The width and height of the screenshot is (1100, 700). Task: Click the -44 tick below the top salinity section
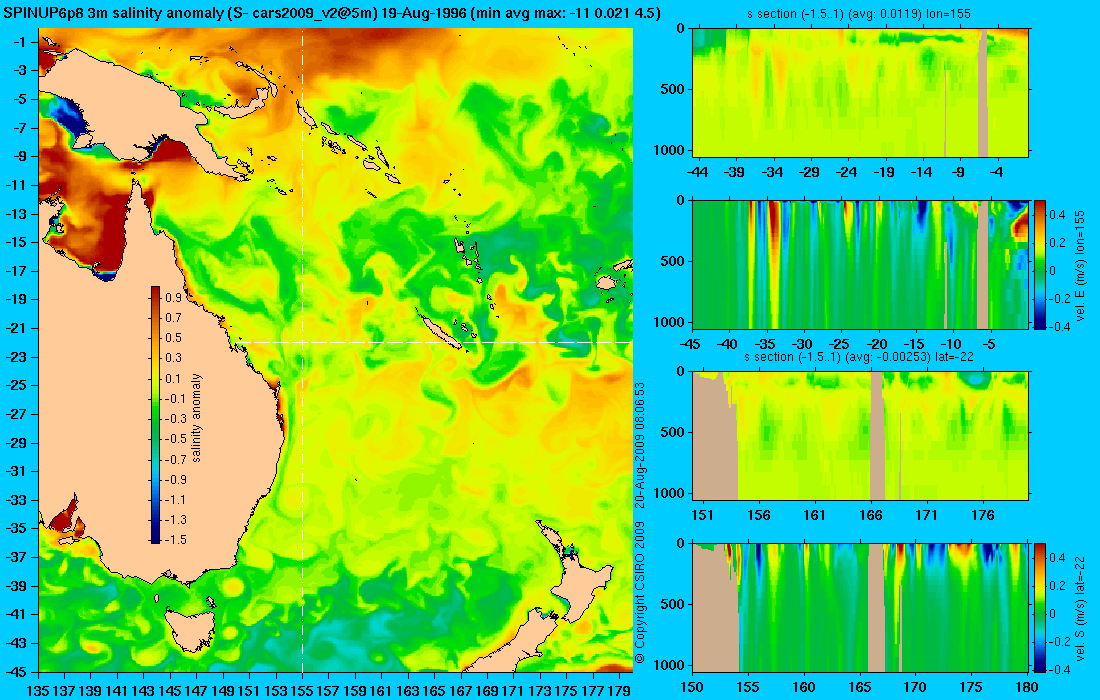tap(697, 172)
